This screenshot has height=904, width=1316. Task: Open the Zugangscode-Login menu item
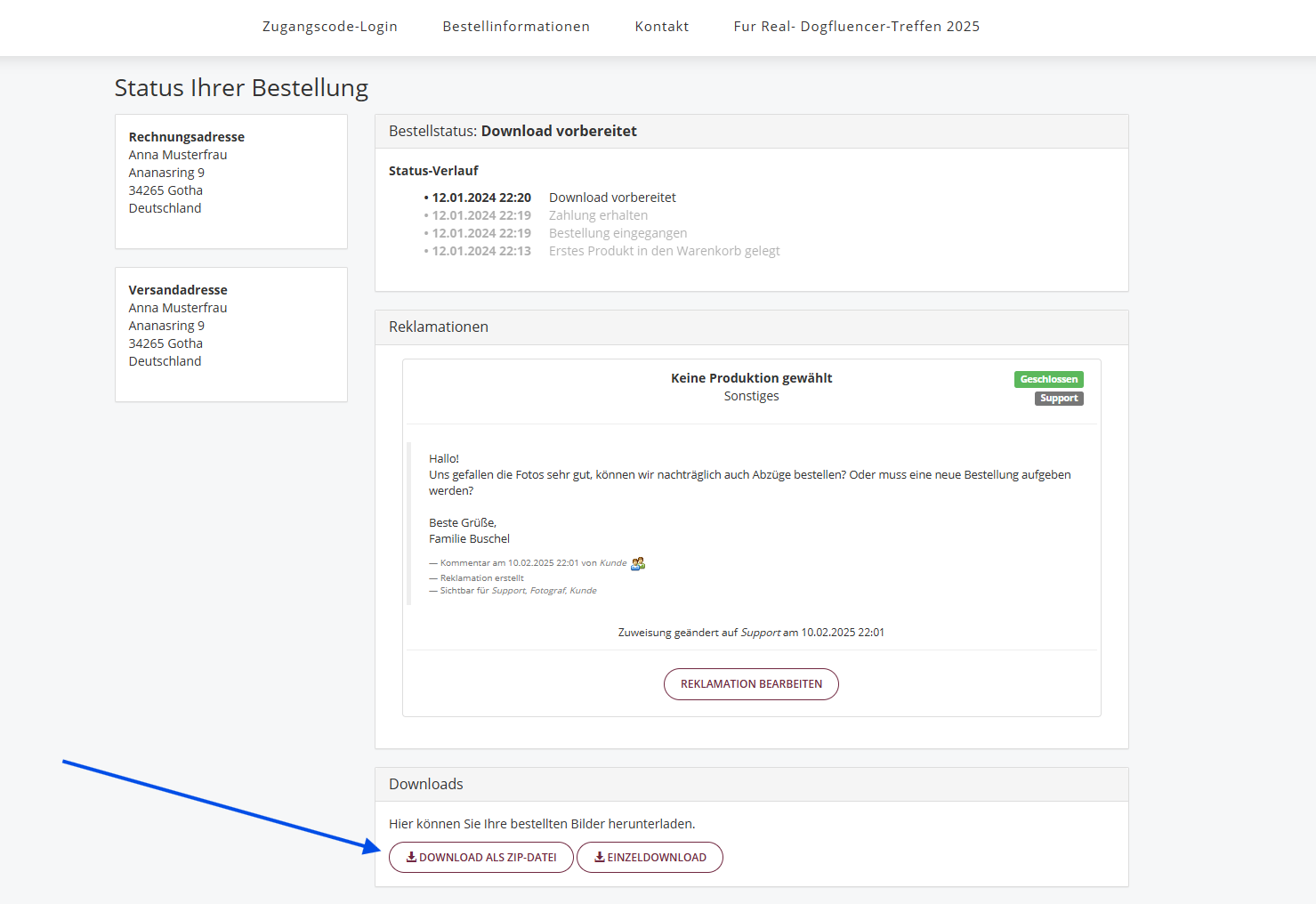(x=329, y=27)
